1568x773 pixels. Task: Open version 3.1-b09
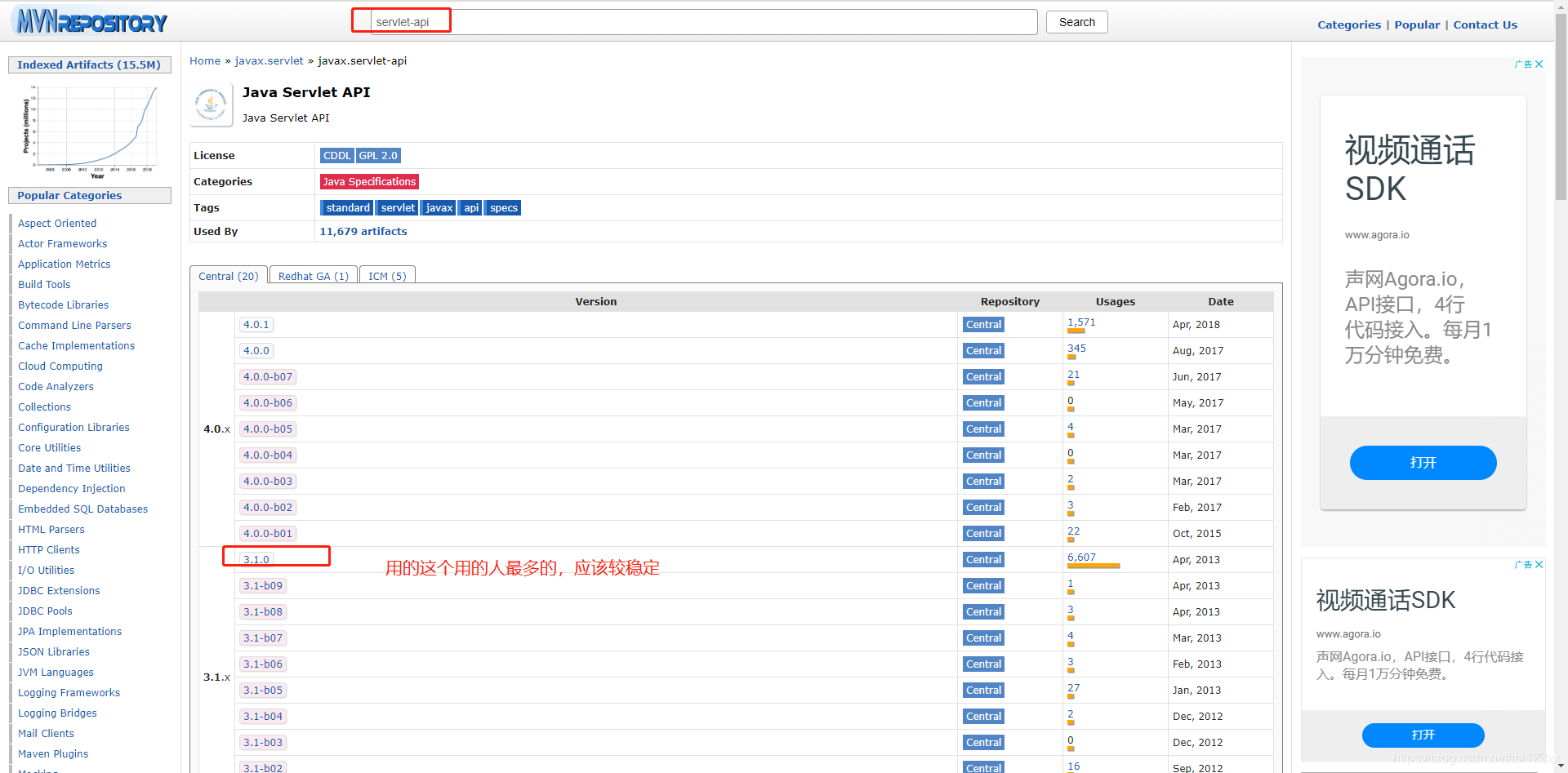click(x=262, y=586)
